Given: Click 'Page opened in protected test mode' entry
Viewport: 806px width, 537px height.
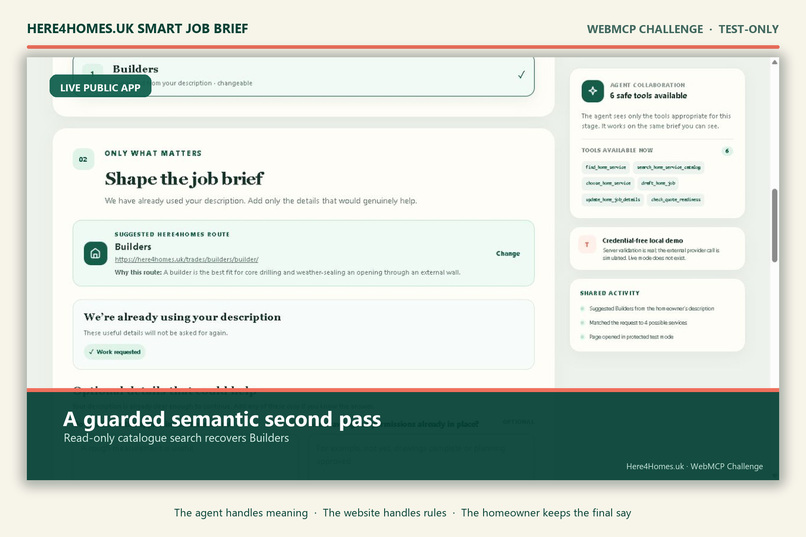Looking at the screenshot, I should pos(631,337).
